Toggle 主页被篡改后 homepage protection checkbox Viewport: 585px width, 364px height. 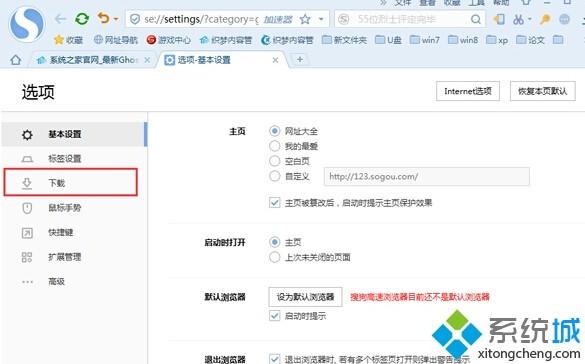point(275,203)
